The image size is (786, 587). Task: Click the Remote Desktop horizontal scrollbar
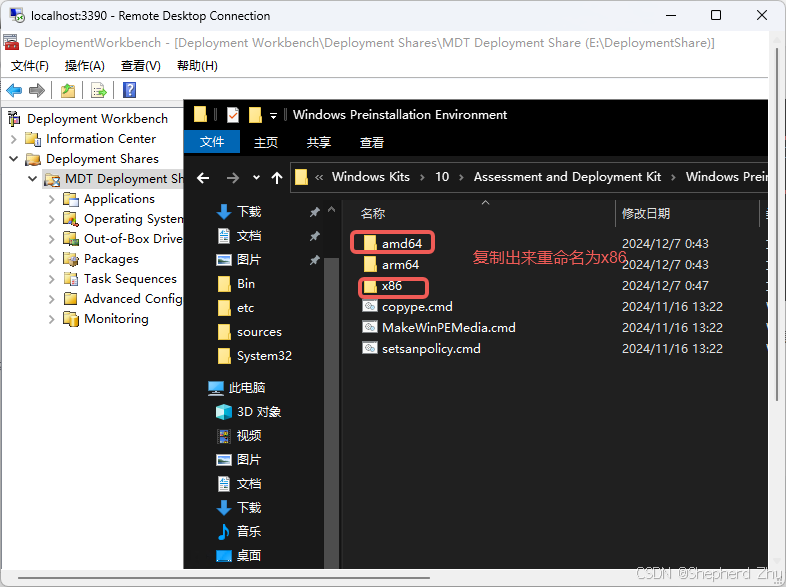pos(224,577)
